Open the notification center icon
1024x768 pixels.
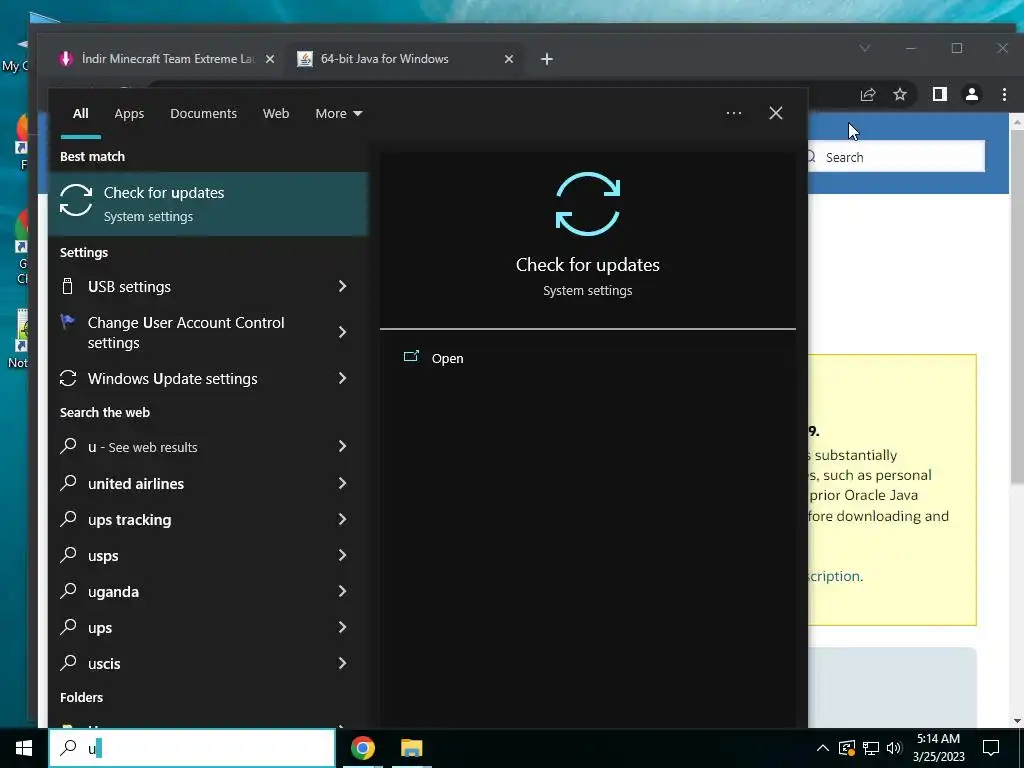click(991, 748)
